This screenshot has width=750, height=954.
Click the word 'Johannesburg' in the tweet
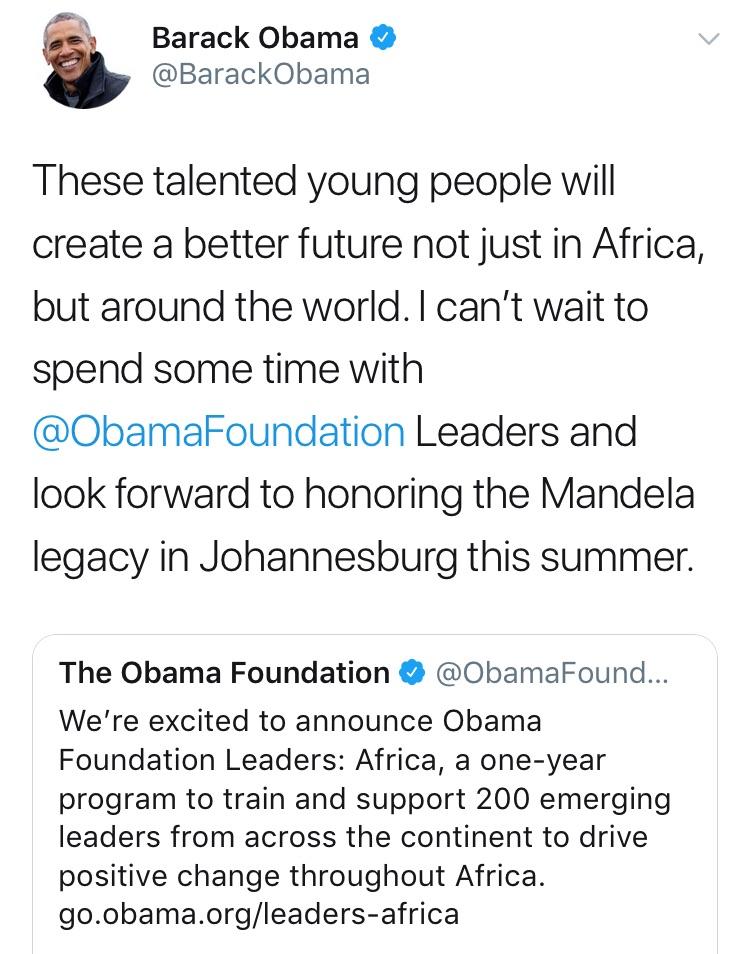(x=328, y=557)
